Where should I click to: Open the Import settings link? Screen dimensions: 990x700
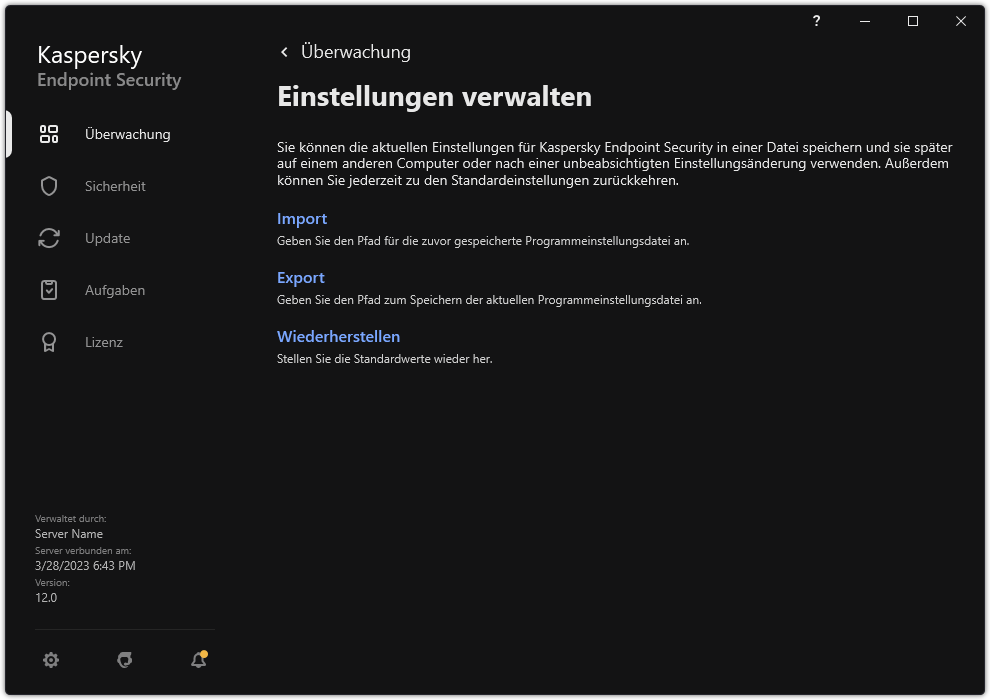[x=302, y=218]
